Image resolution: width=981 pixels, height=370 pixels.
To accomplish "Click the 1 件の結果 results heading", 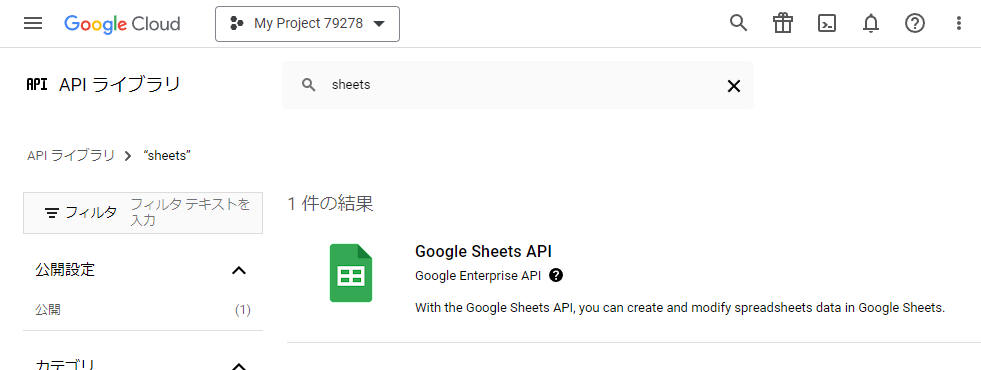I will tap(330, 203).
